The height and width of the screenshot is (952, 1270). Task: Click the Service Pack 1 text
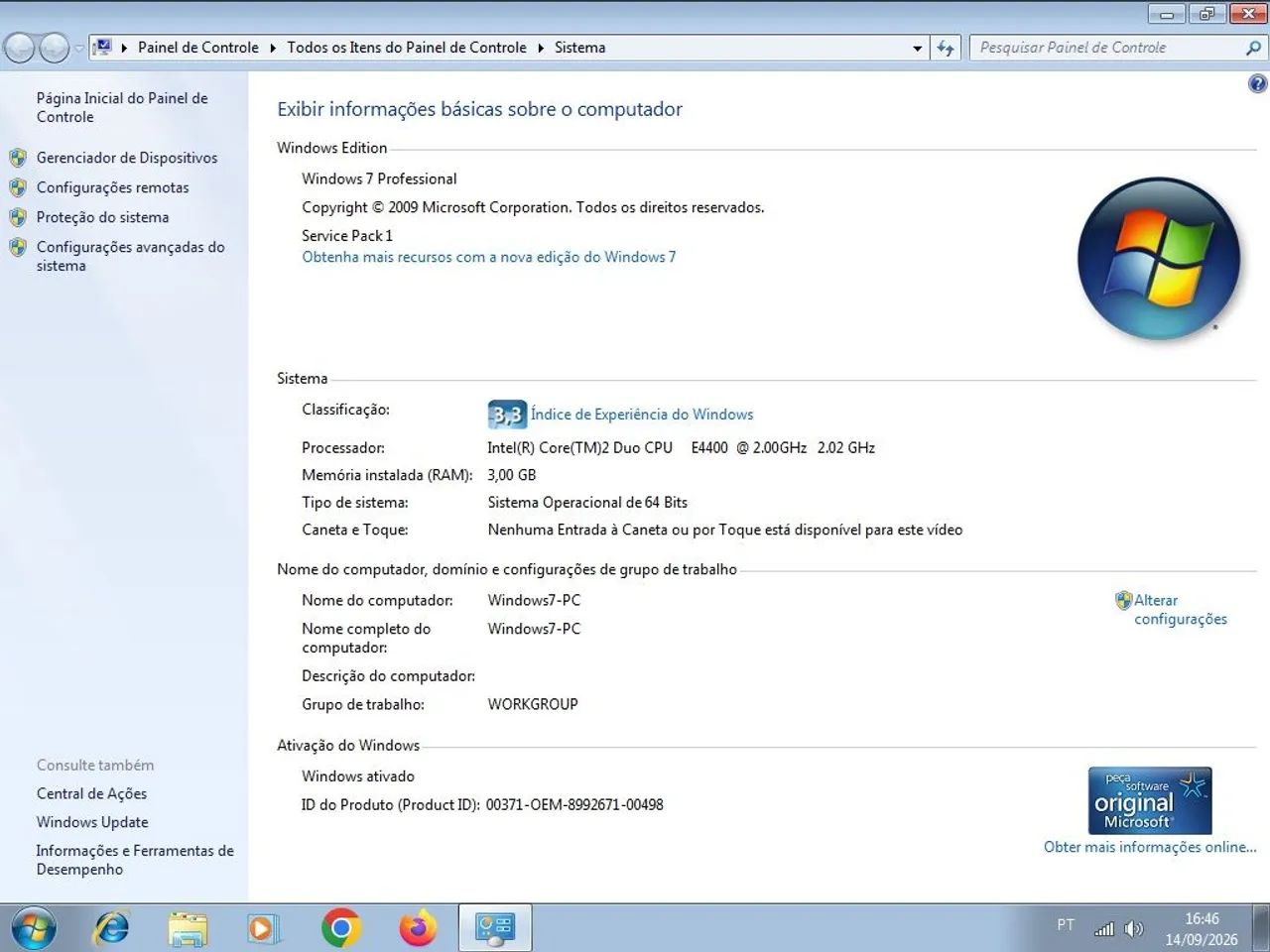pyautogui.click(x=347, y=236)
